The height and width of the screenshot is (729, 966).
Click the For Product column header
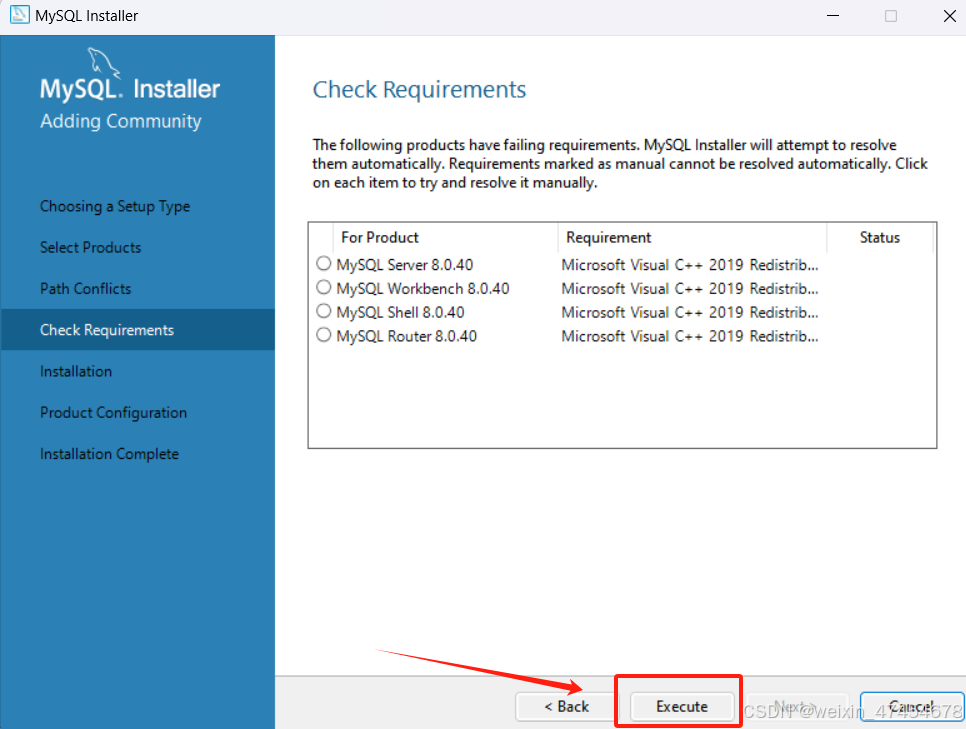point(445,238)
